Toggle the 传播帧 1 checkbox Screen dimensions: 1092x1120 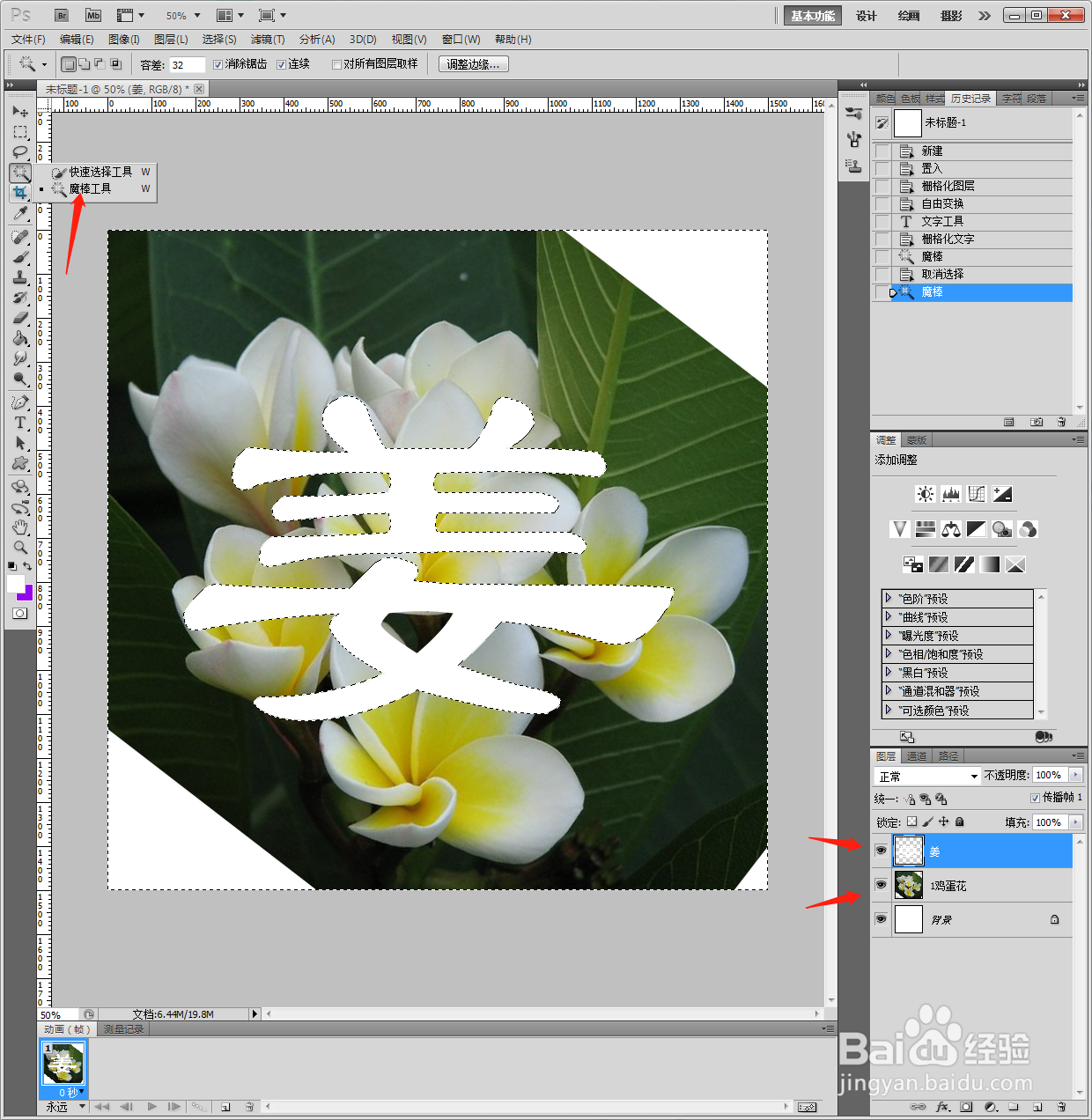[x=1036, y=798]
